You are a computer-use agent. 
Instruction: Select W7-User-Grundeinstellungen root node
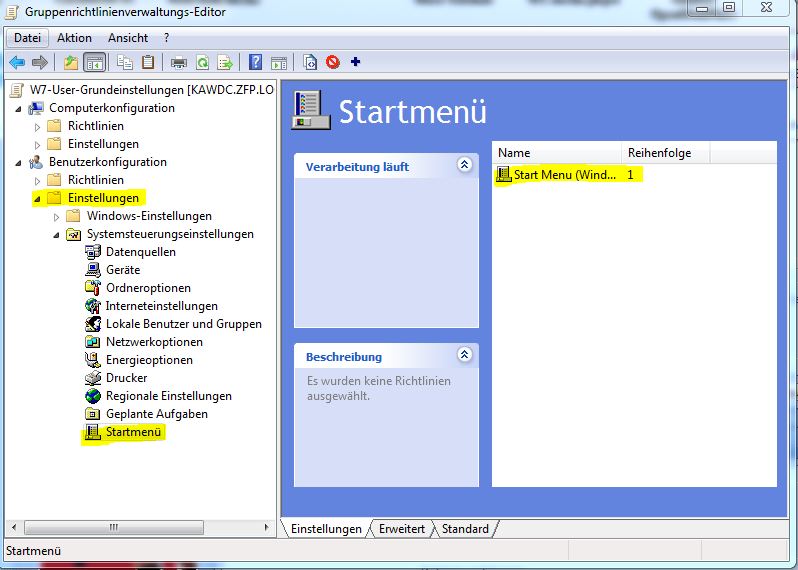[151, 90]
